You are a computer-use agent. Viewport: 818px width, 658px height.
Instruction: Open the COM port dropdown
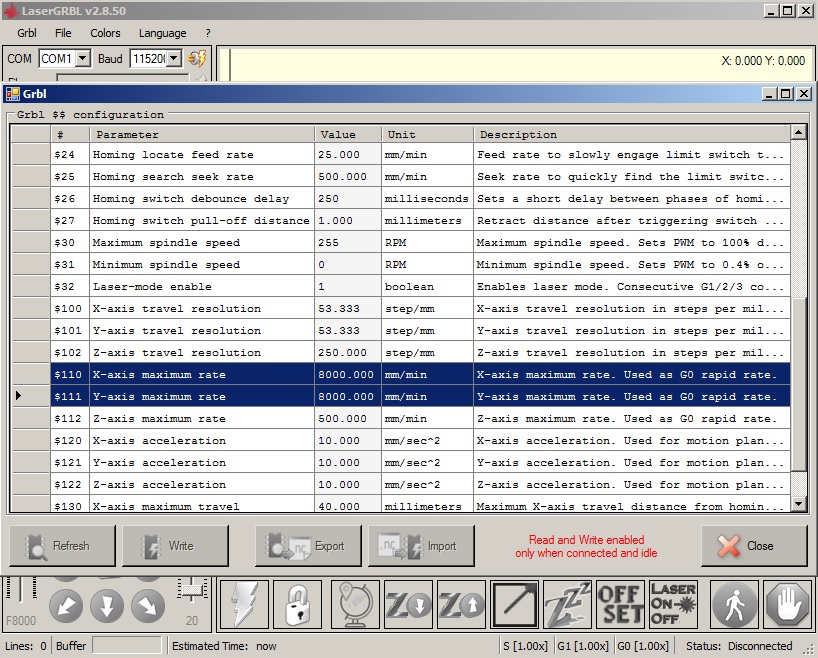83,58
